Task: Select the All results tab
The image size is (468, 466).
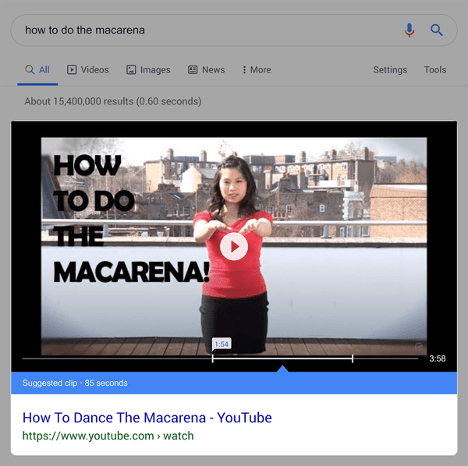Action: coord(37,70)
